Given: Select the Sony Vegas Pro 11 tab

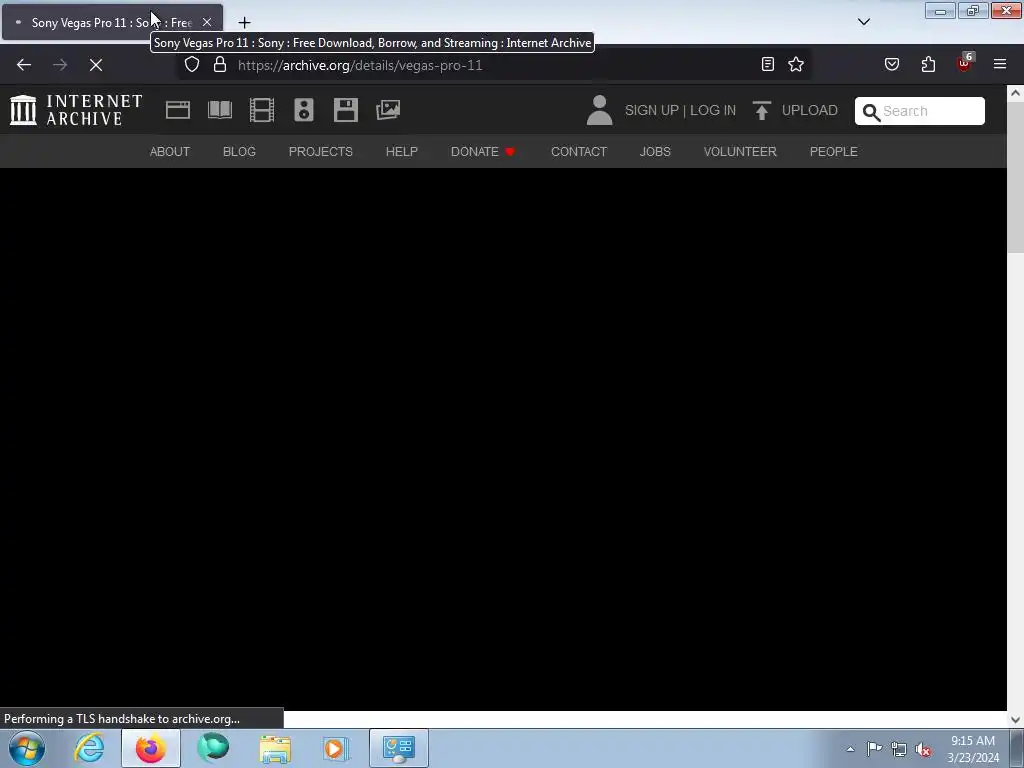Looking at the screenshot, I should (x=112, y=22).
